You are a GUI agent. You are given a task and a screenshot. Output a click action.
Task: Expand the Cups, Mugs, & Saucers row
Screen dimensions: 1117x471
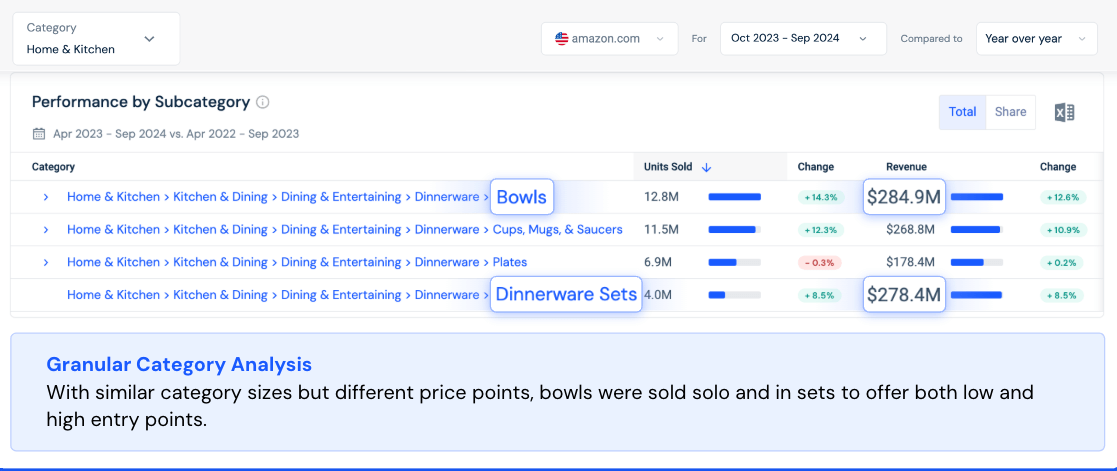coord(46,230)
